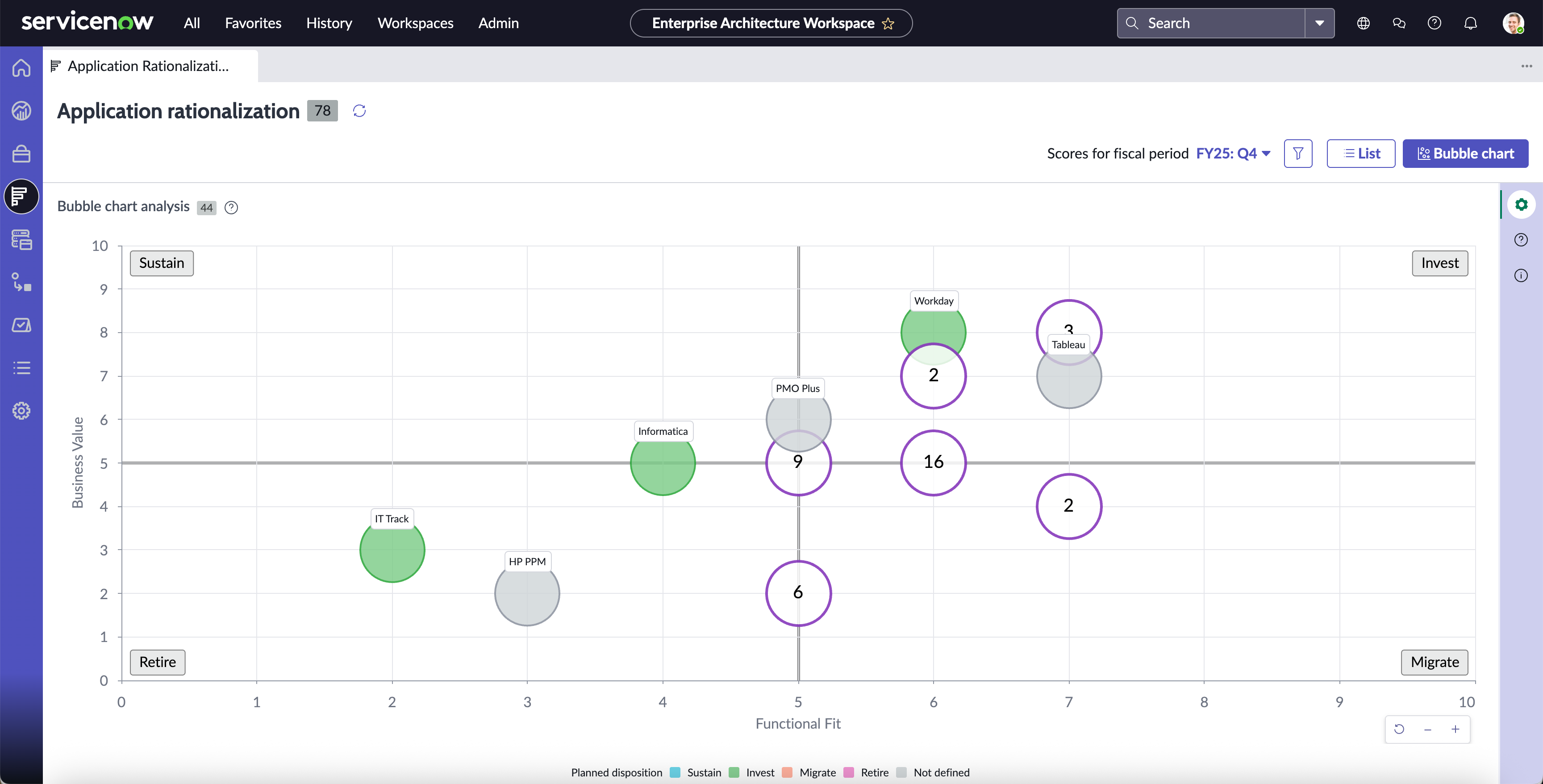Viewport: 1543px width, 784px height.
Task: Toggle the Sustain legend entry
Action: point(696,773)
